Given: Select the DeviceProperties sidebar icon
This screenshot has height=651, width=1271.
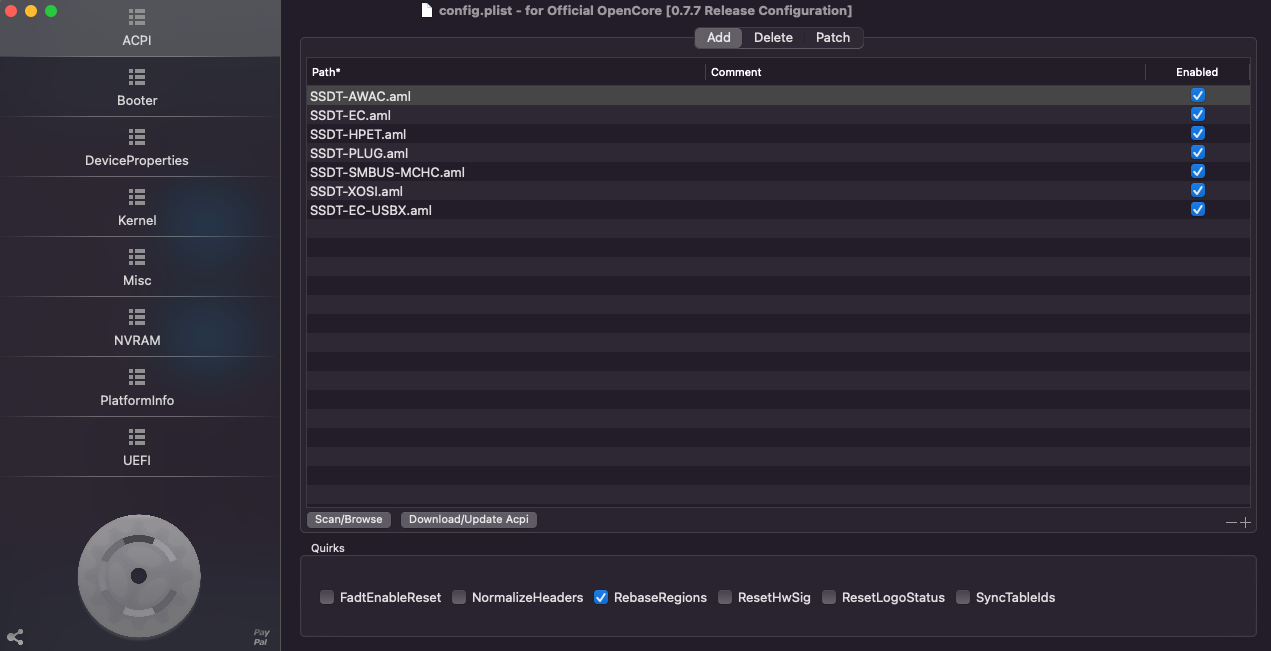Looking at the screenshot, I should pos(137,137).
